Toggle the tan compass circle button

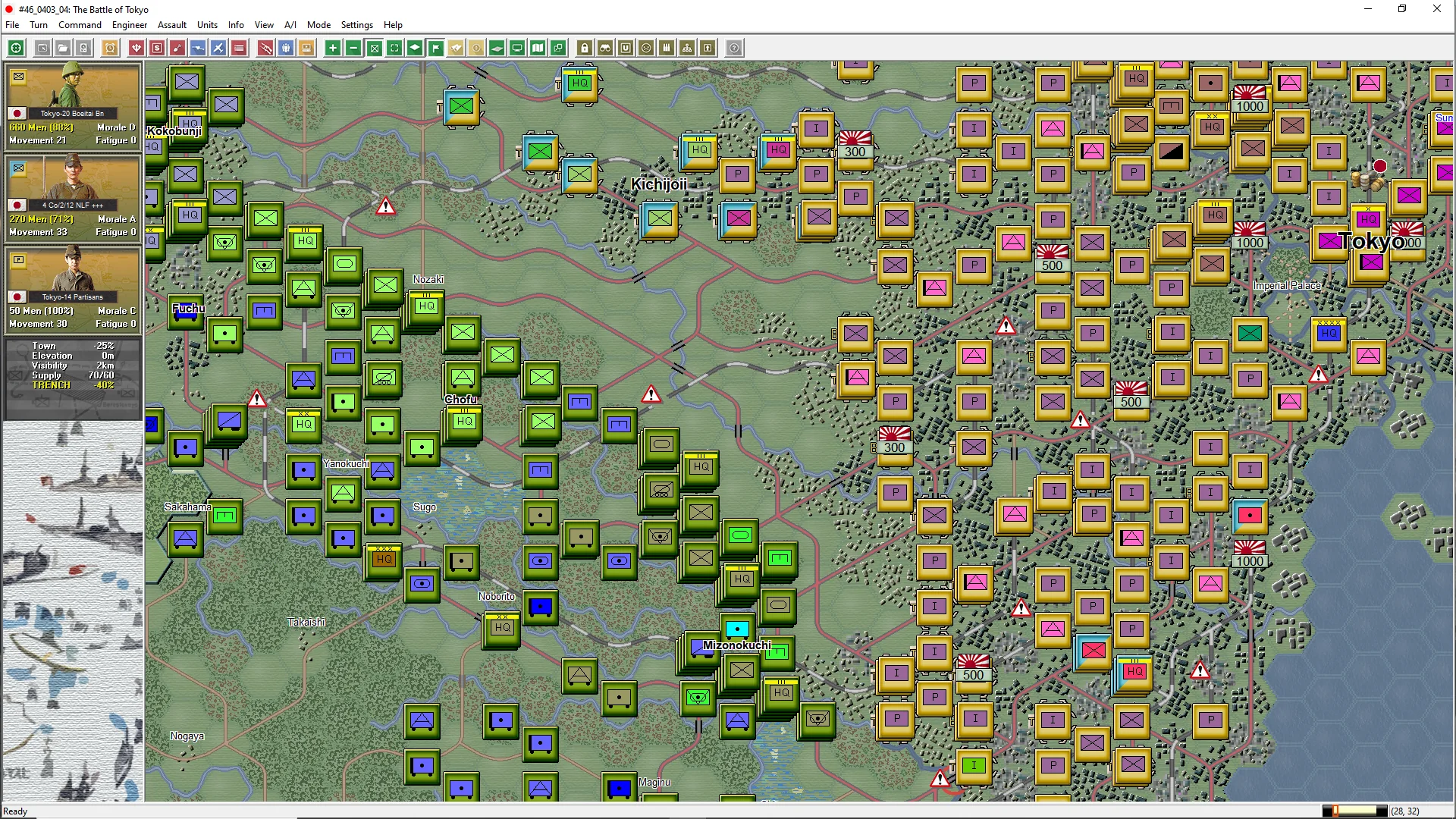(476, 48)
